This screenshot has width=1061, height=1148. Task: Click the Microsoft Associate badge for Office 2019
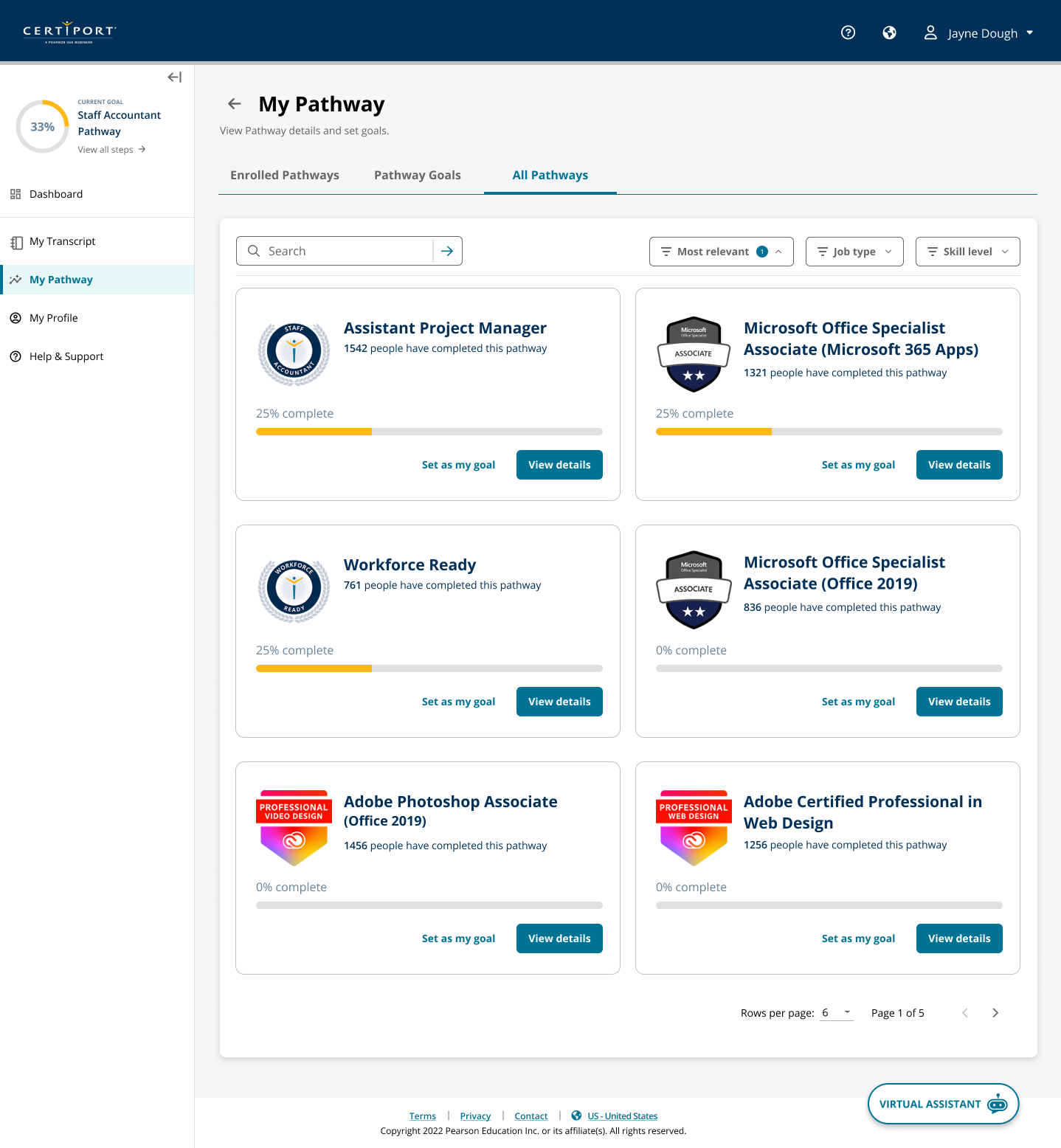click(x=694, y=589)
